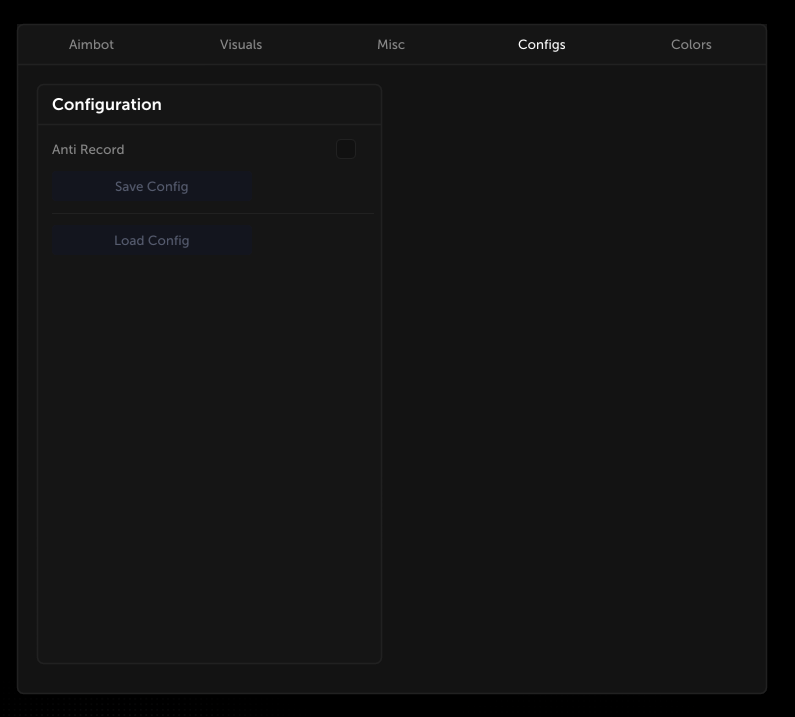
Task: Select the Misc tab
Action: [391, 45]
